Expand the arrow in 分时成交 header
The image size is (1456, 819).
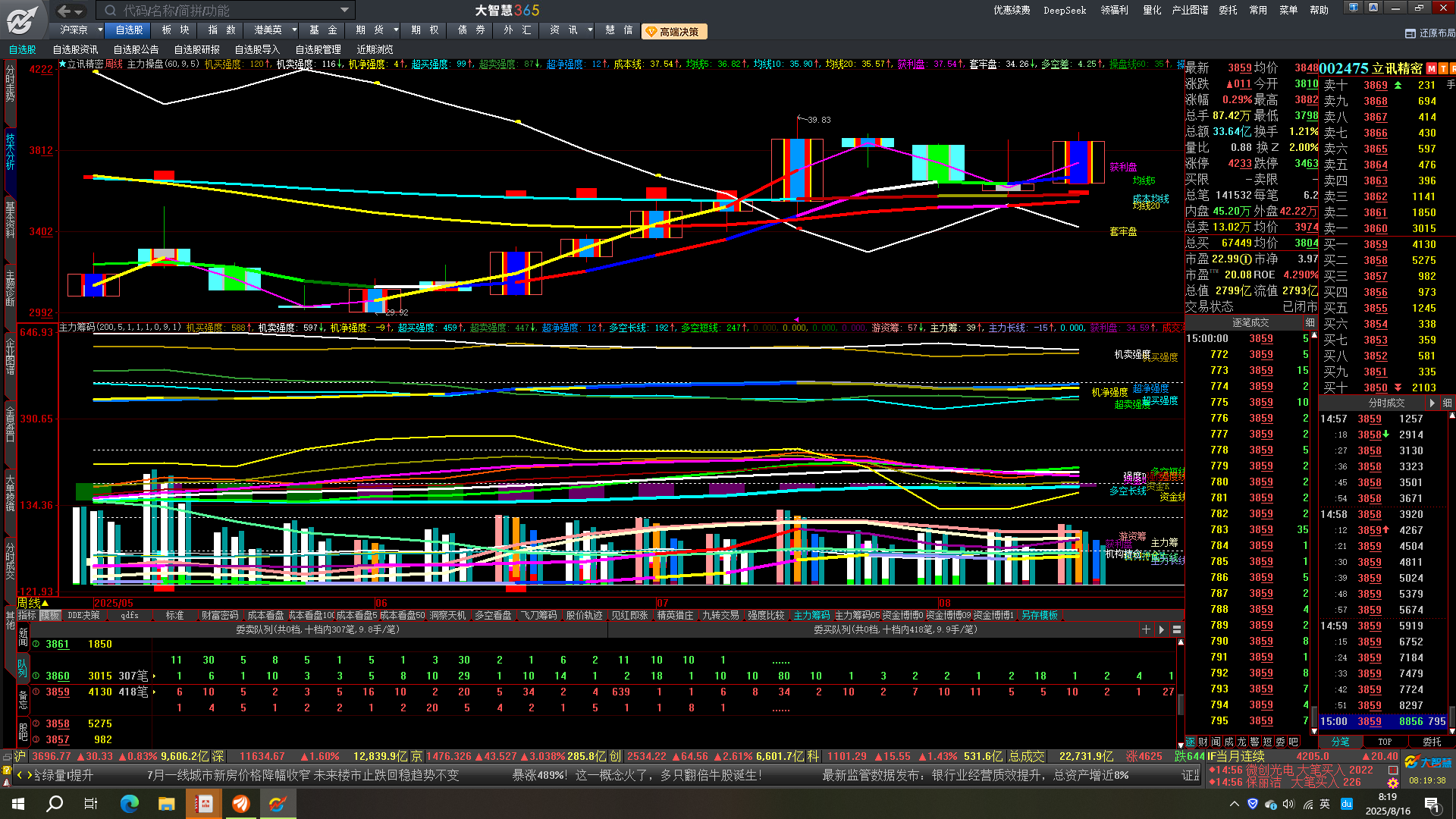(x=1432, y=403)
